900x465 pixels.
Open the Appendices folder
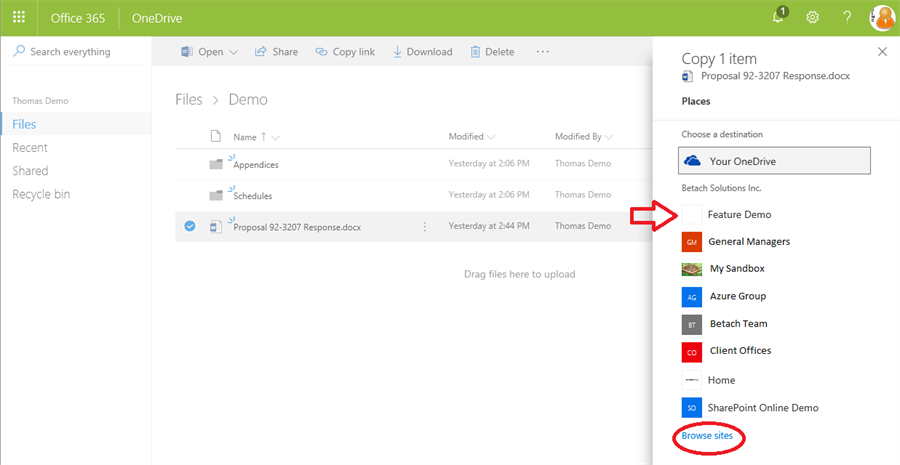pyautogui.click(x=256, y=165)
